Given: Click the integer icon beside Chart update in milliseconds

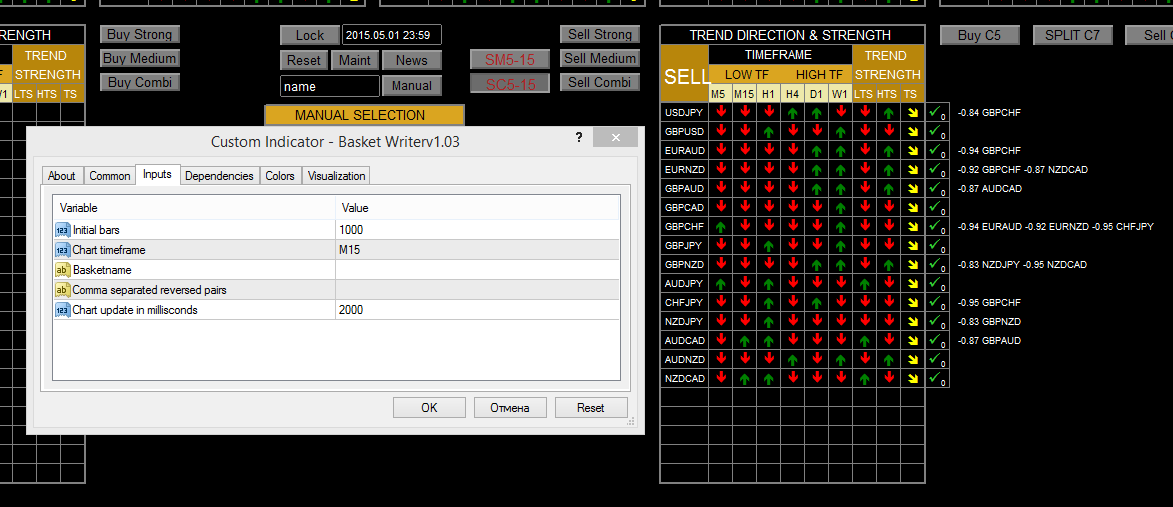Looking at the screenshot, I should (x=63, y=310).
